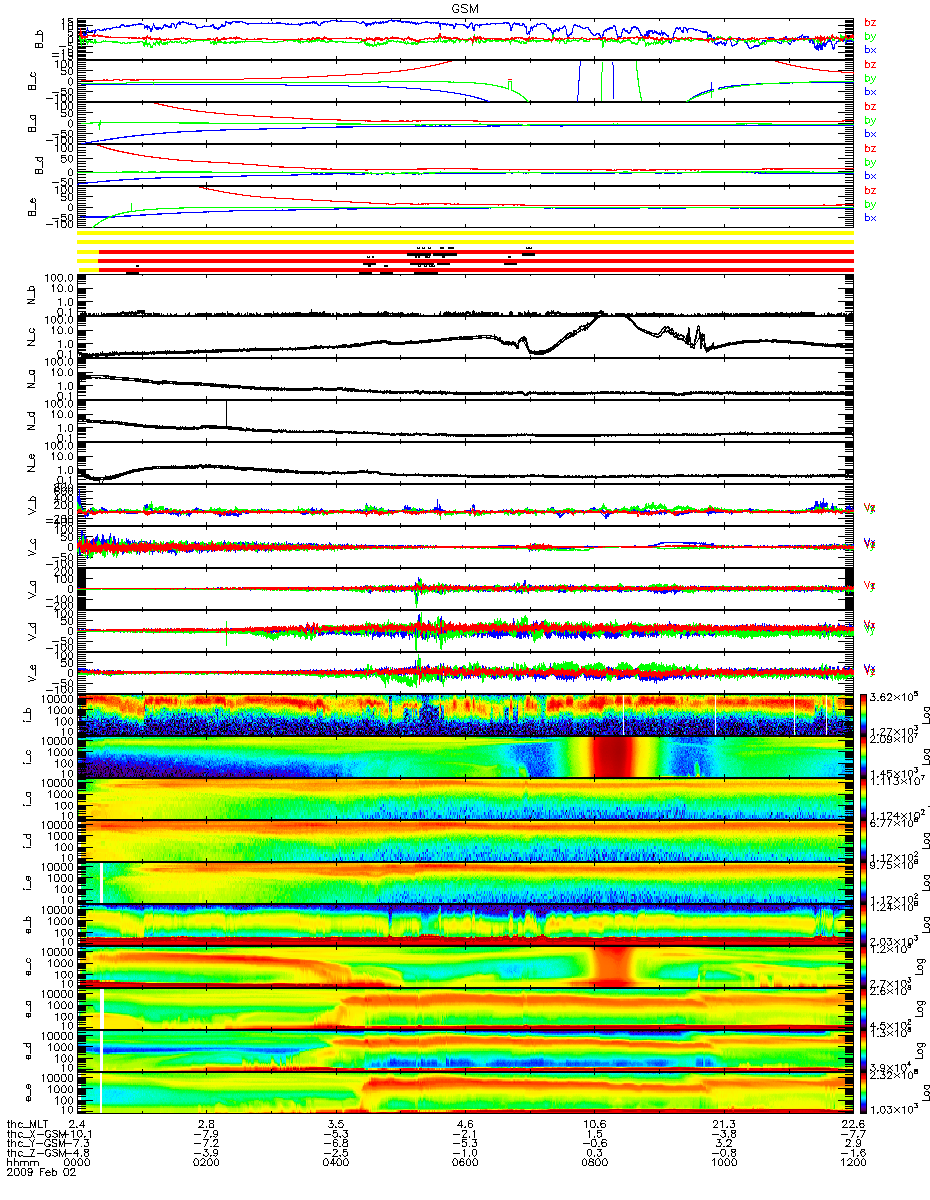Click the by legend beside the B_c panel
The width and height of the screenshot is (930, 1200).
pyautogui.click(x=870, y=78)
